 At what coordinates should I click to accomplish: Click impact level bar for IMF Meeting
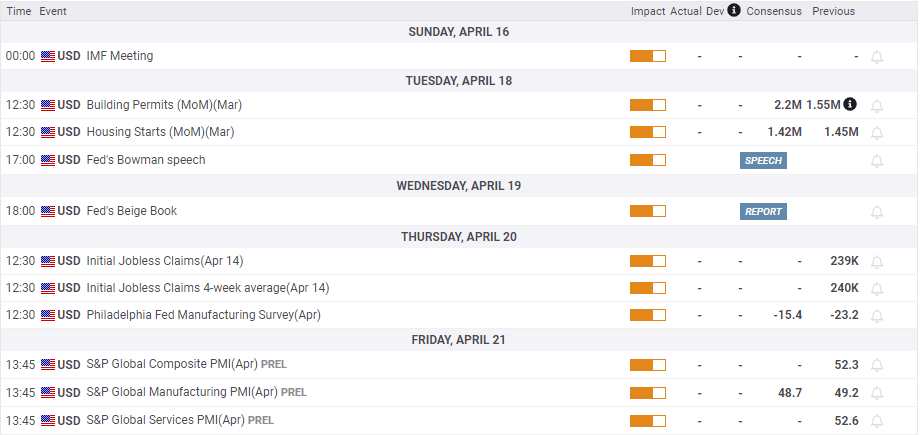[647, 56]
